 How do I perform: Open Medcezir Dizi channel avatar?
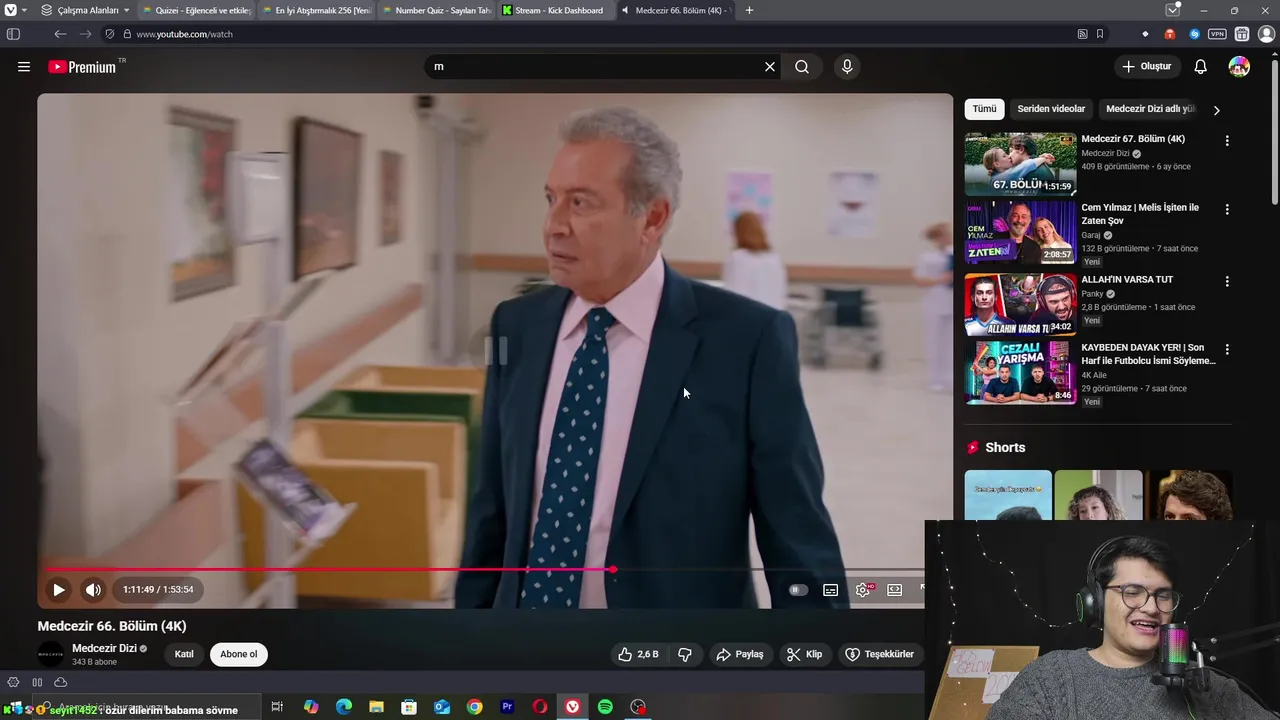[51, 654]
